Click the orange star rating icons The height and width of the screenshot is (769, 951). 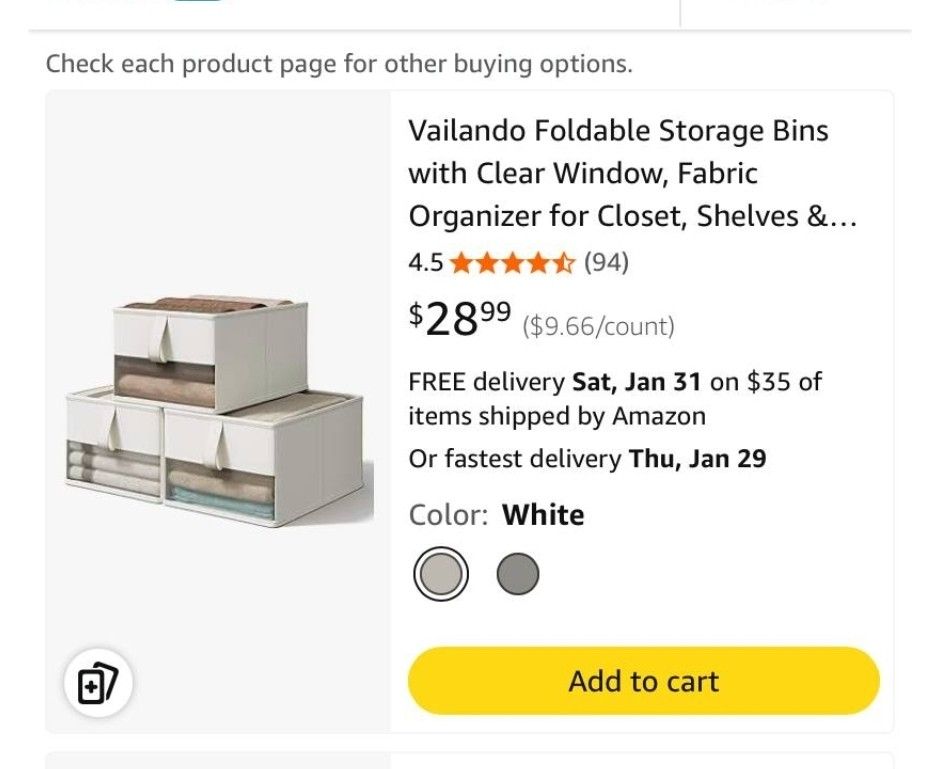(x=512, y=263)
